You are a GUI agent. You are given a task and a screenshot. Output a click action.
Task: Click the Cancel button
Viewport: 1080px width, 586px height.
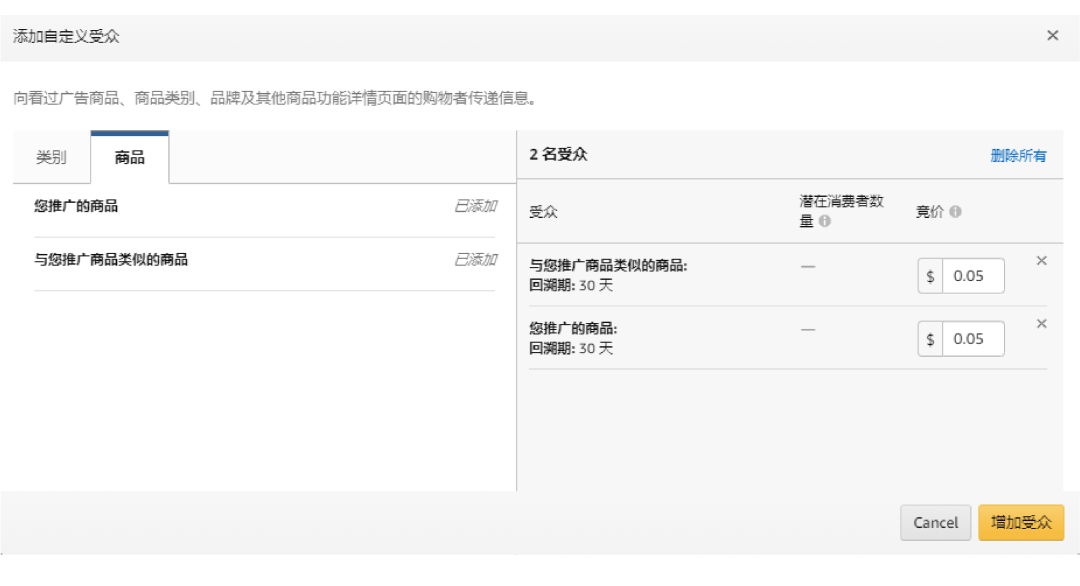(934, 522)
